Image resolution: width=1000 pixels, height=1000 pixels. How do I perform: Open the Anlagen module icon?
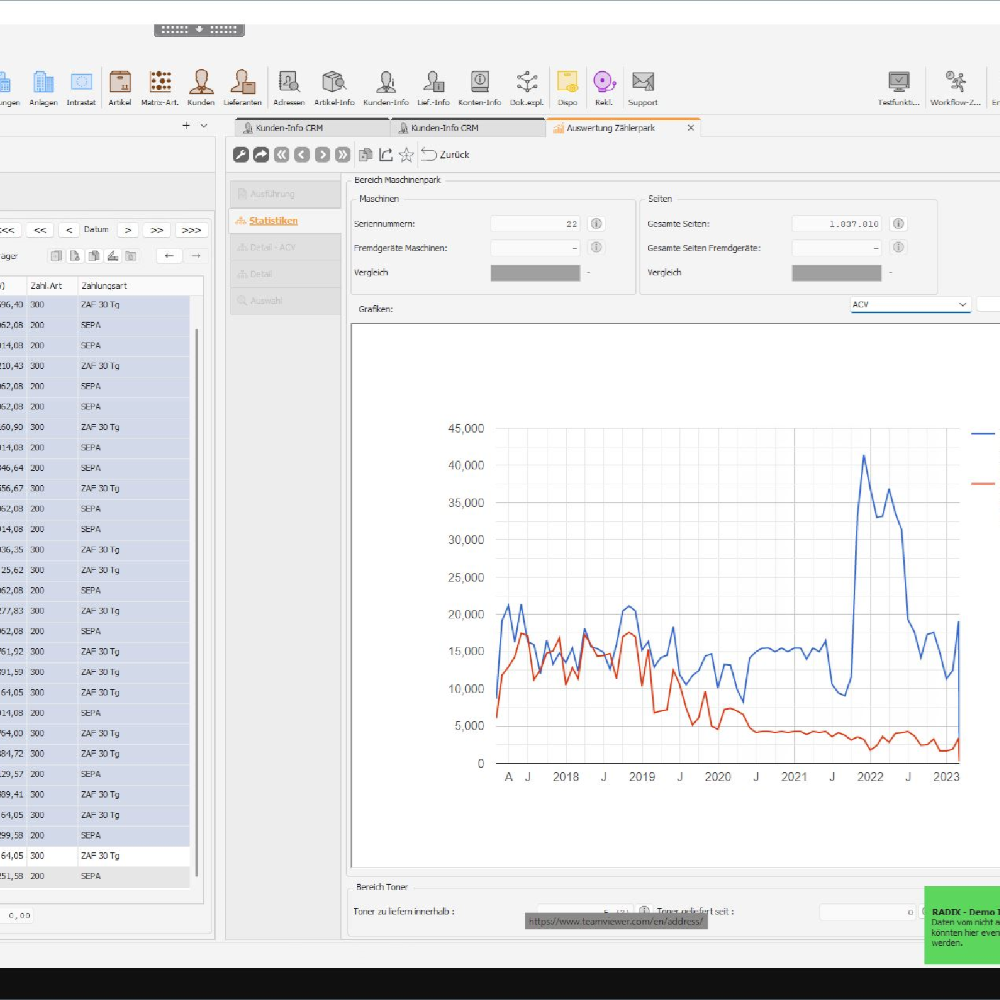43,87
